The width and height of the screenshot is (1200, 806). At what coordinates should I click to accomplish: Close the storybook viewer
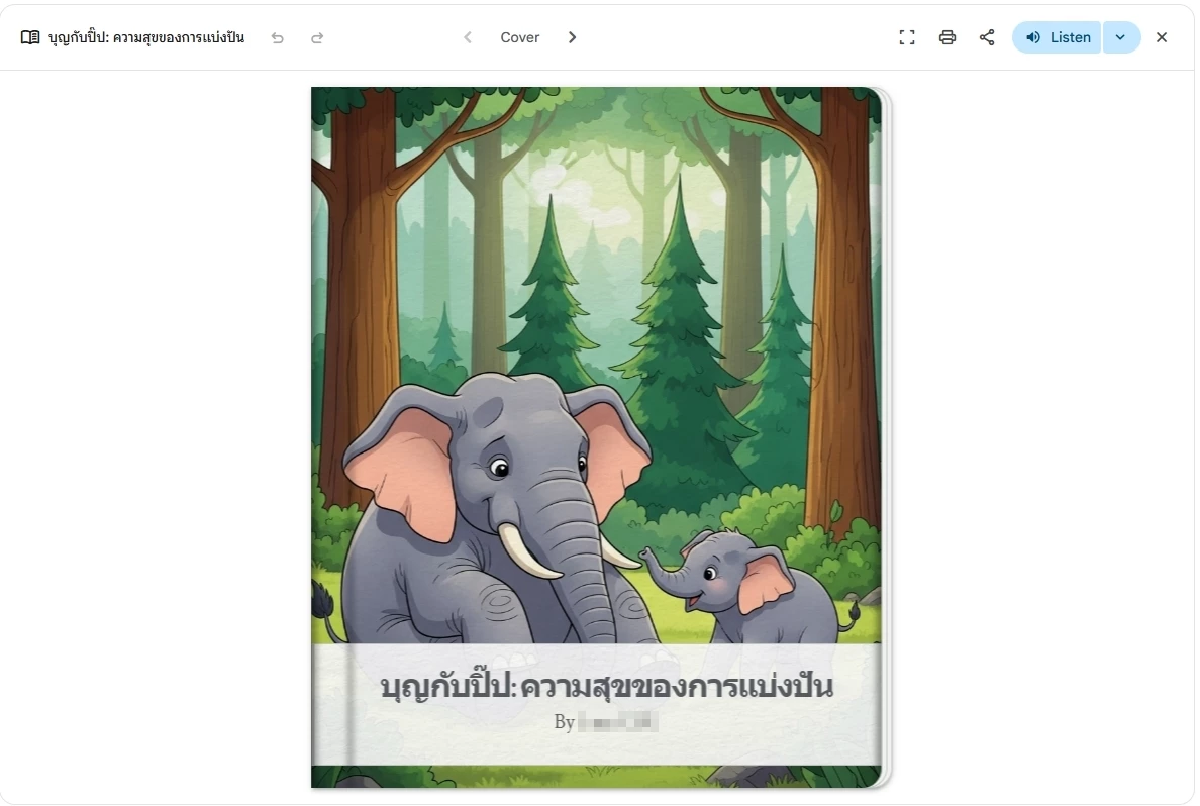1162,37
